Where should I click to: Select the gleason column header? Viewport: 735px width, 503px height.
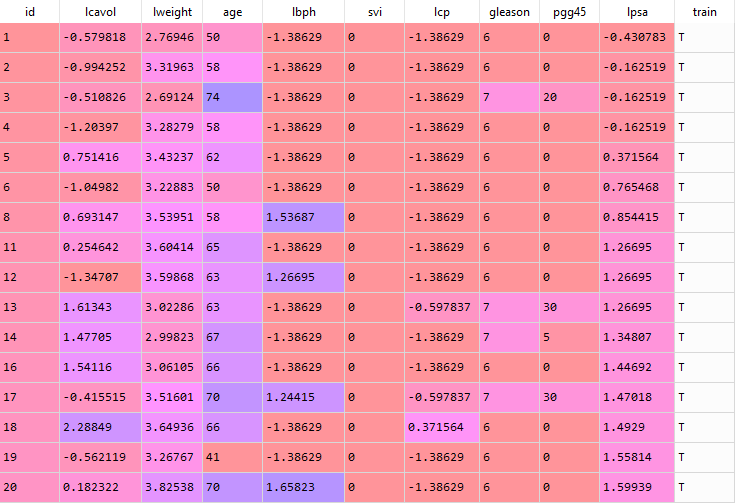point(510,12)
